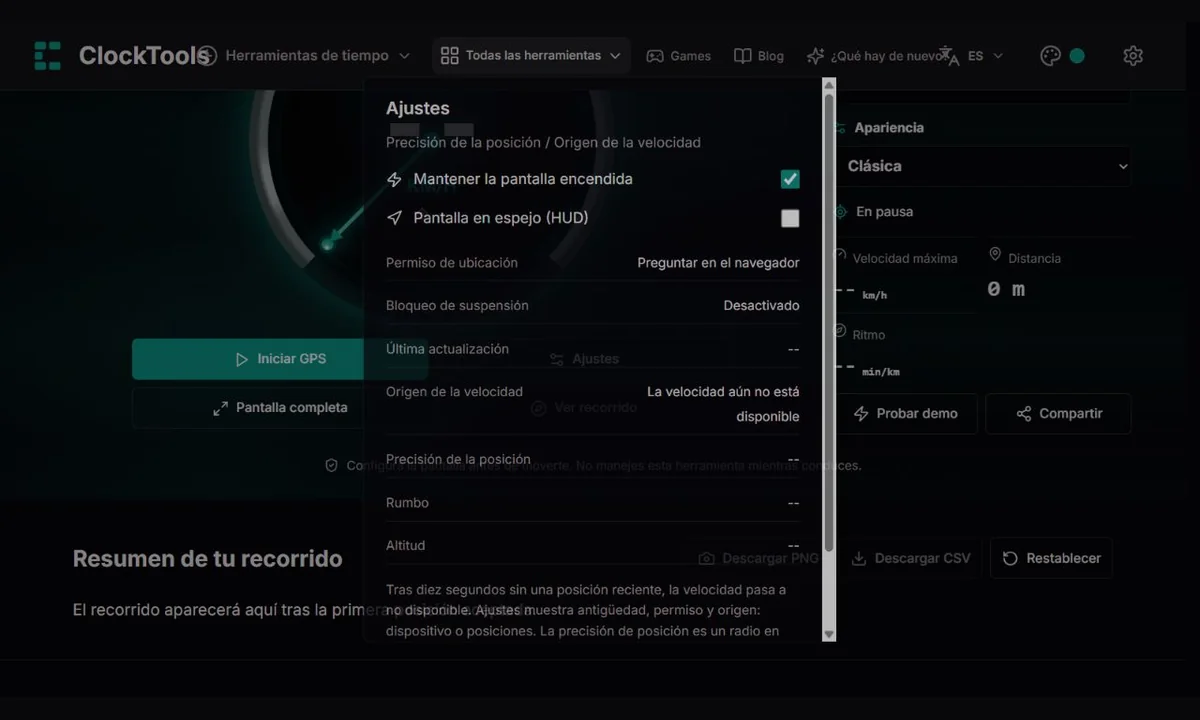The height and width of the screenshot is (720, 1200).
Task: Click the settings panel scrollbar thumb
Action: click(x=828, y=322)
